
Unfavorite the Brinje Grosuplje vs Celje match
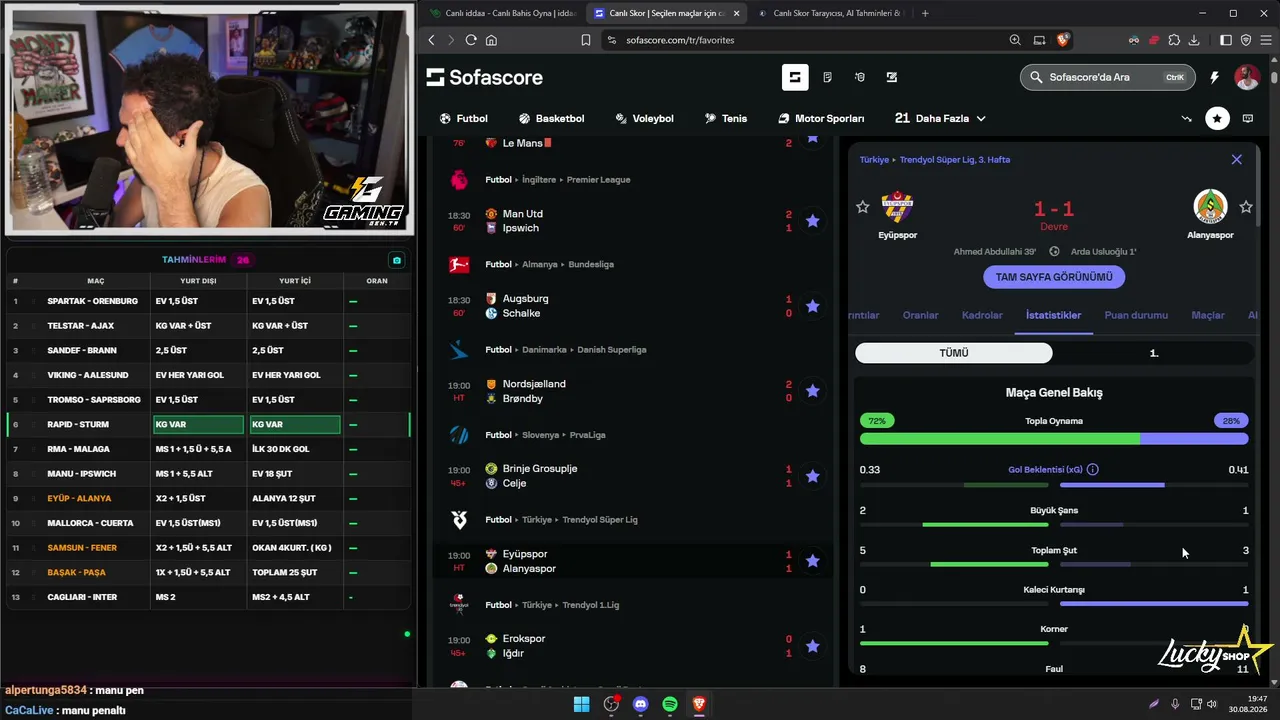tap(813, 476)
